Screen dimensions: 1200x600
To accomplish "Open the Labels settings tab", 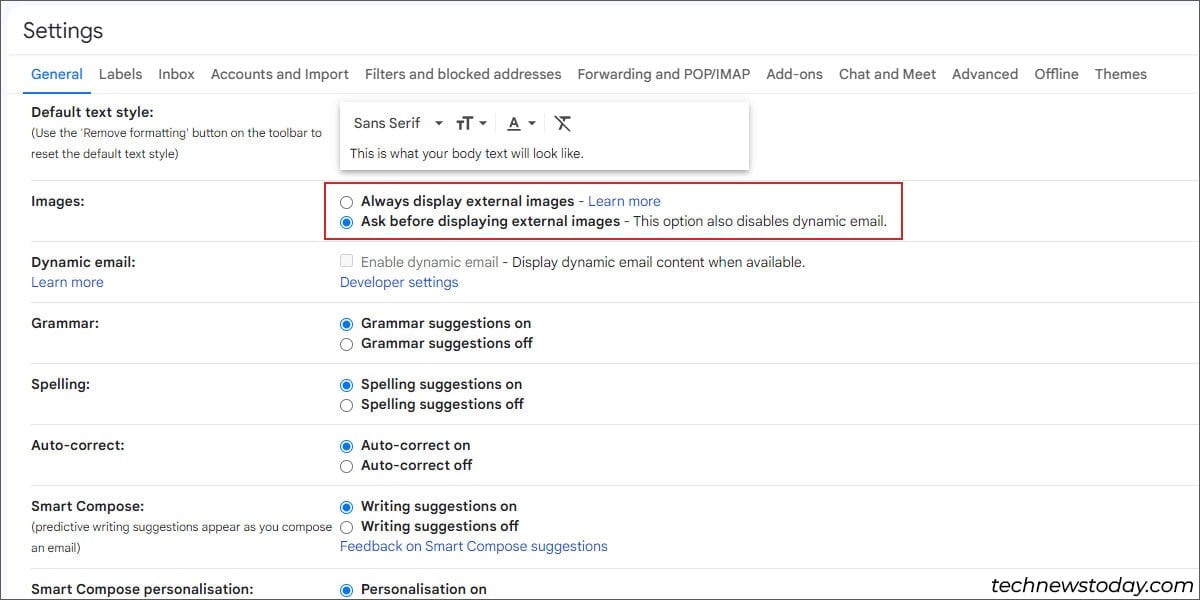I will click(x=120, y=74).
